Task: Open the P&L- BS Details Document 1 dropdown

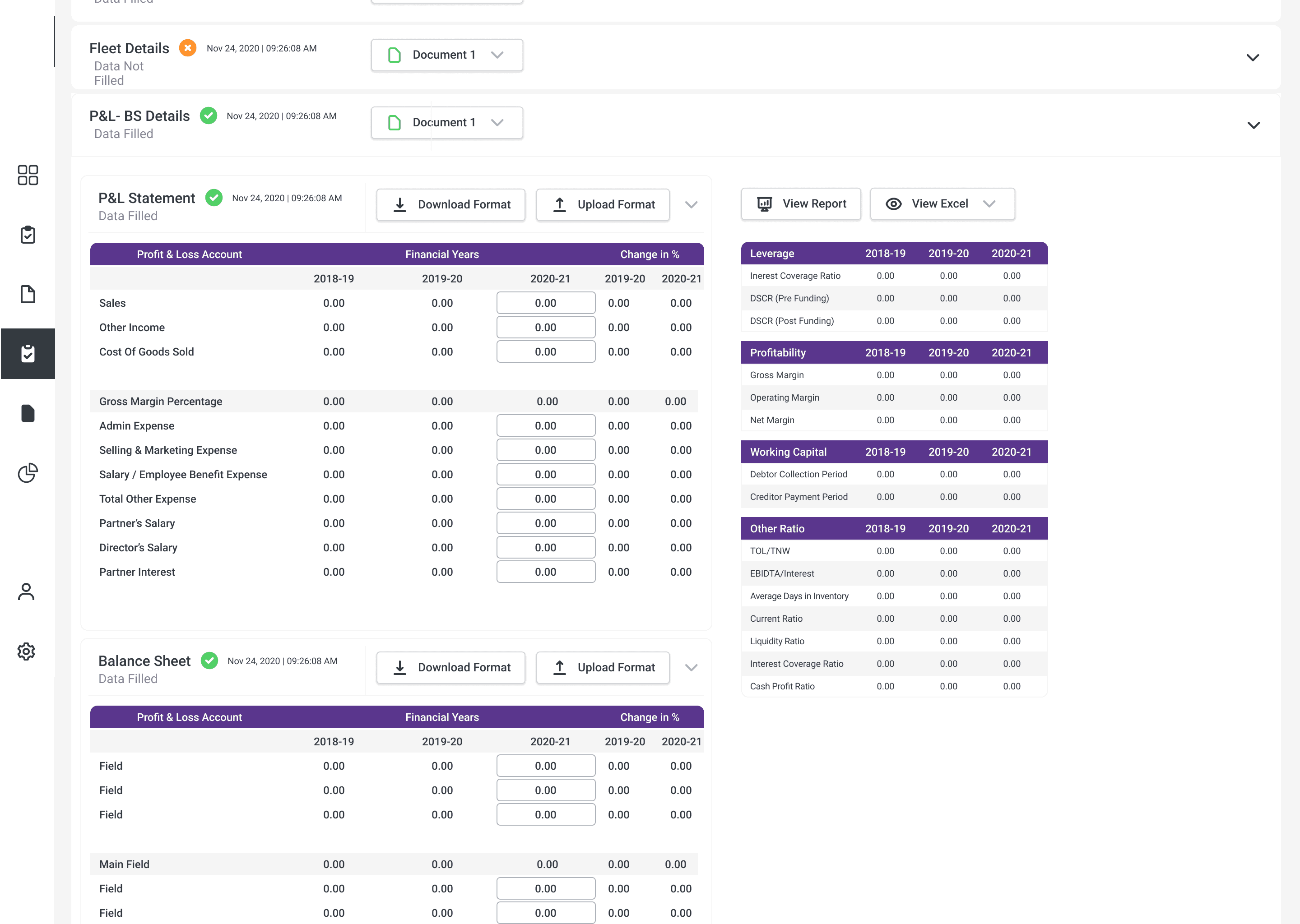Action: [x=447, y=122]
